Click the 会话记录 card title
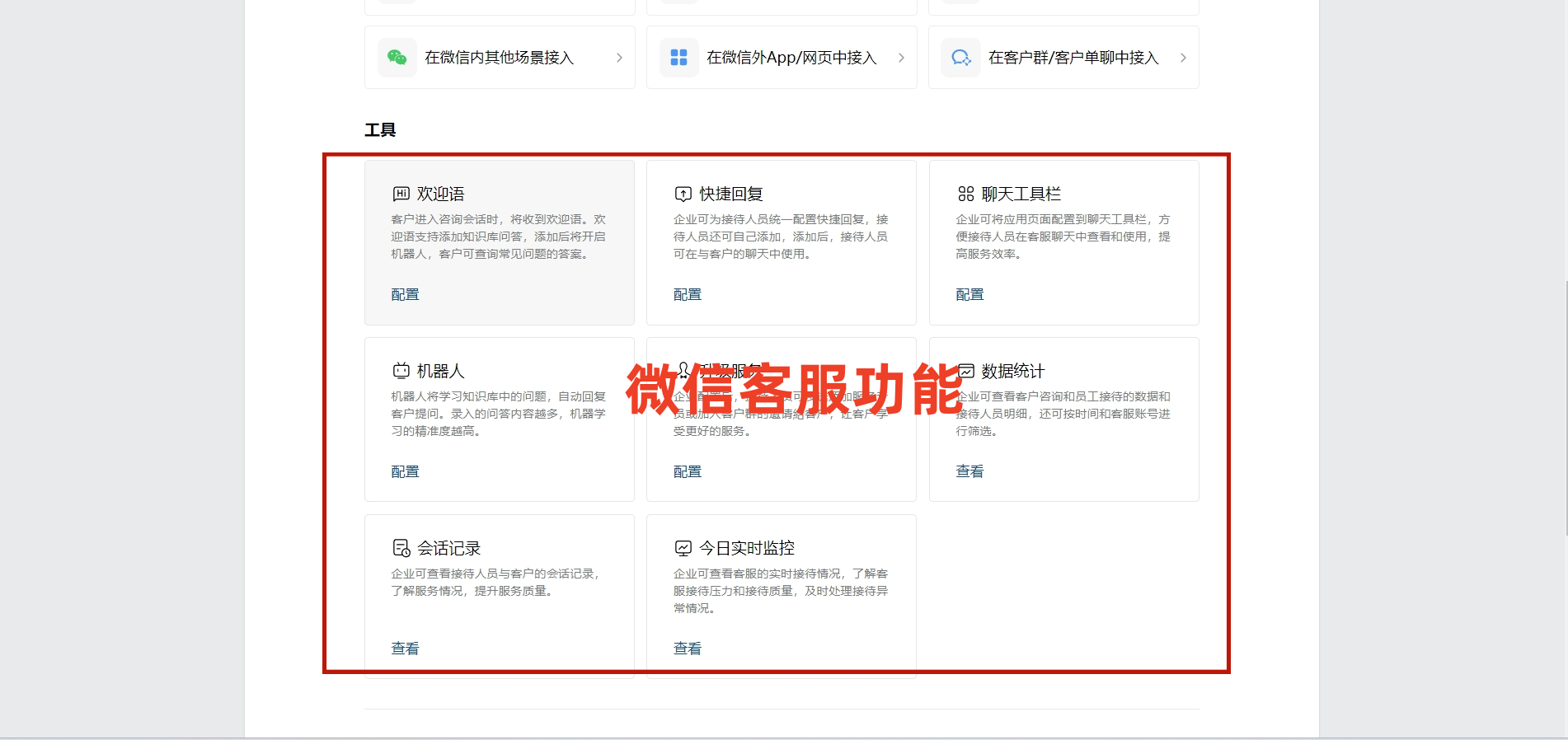1568x740 pixels. click(x=448, y=548)
